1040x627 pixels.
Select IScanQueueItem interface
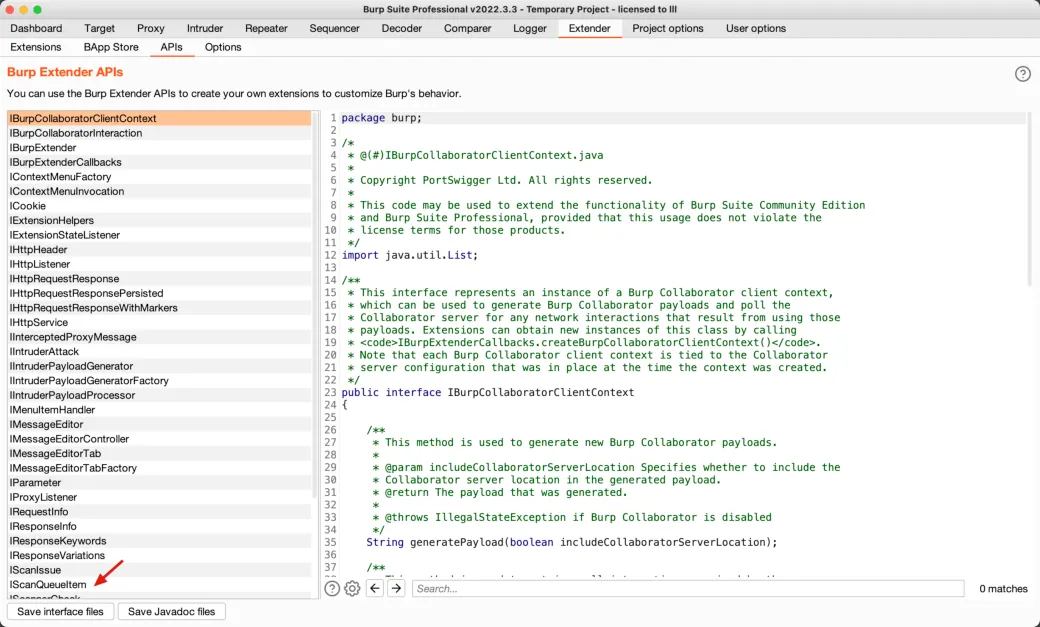click(x=159, y=585)
